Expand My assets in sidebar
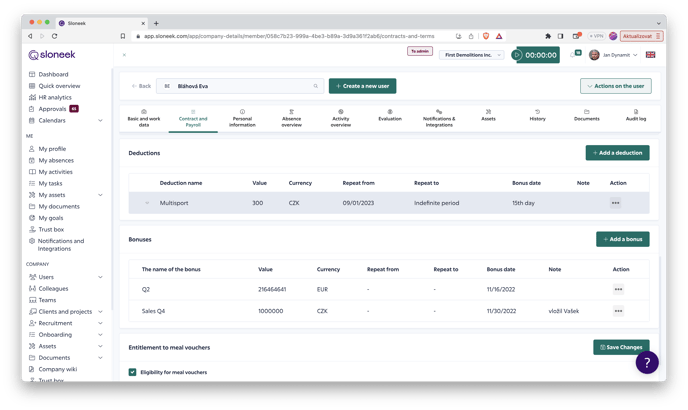This screenshot has width=688, height=410. (100, 195)
